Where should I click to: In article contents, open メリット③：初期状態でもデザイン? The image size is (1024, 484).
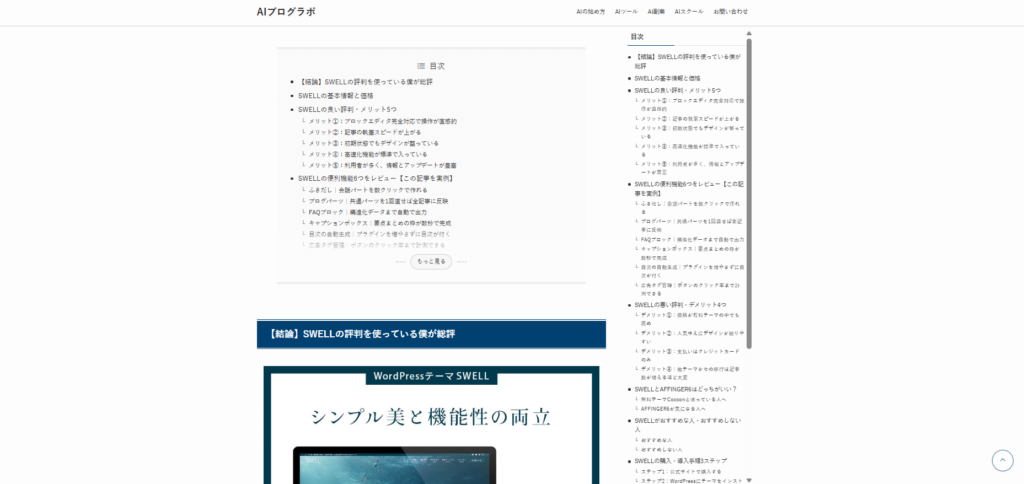(x=374, y=144)
